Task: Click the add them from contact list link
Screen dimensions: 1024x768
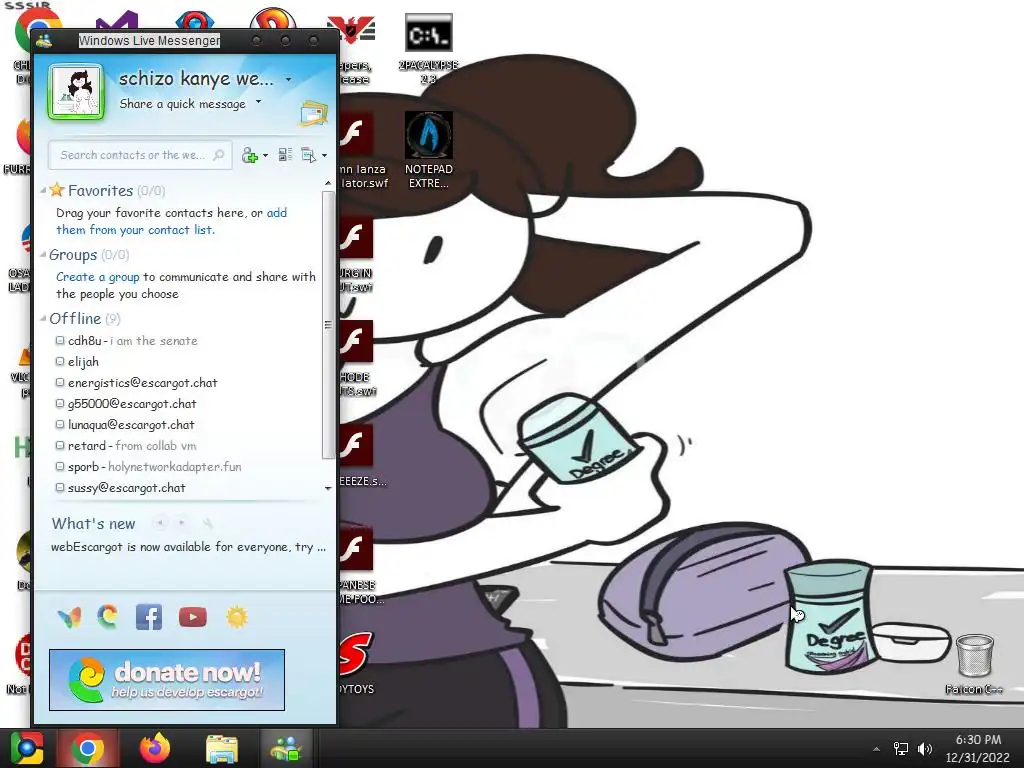Action: [x=171, y=221]
